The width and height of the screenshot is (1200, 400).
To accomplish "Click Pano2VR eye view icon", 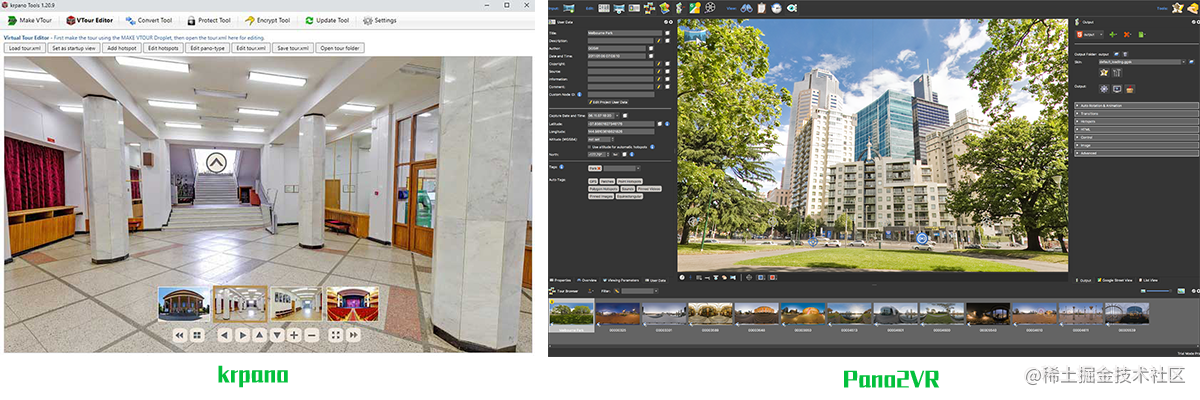I will (791, 8).
